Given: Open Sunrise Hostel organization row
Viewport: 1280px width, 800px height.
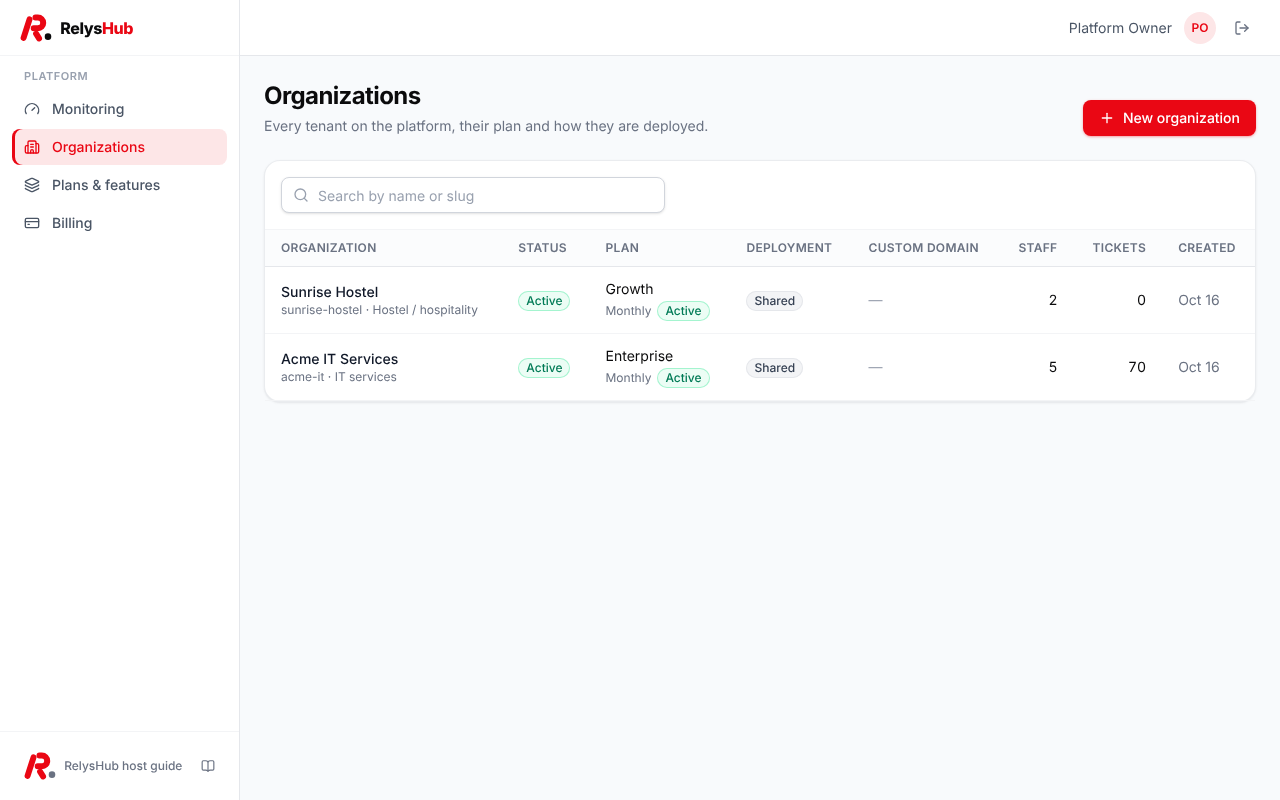Looking at the screenshot, I should click(760, 300).
